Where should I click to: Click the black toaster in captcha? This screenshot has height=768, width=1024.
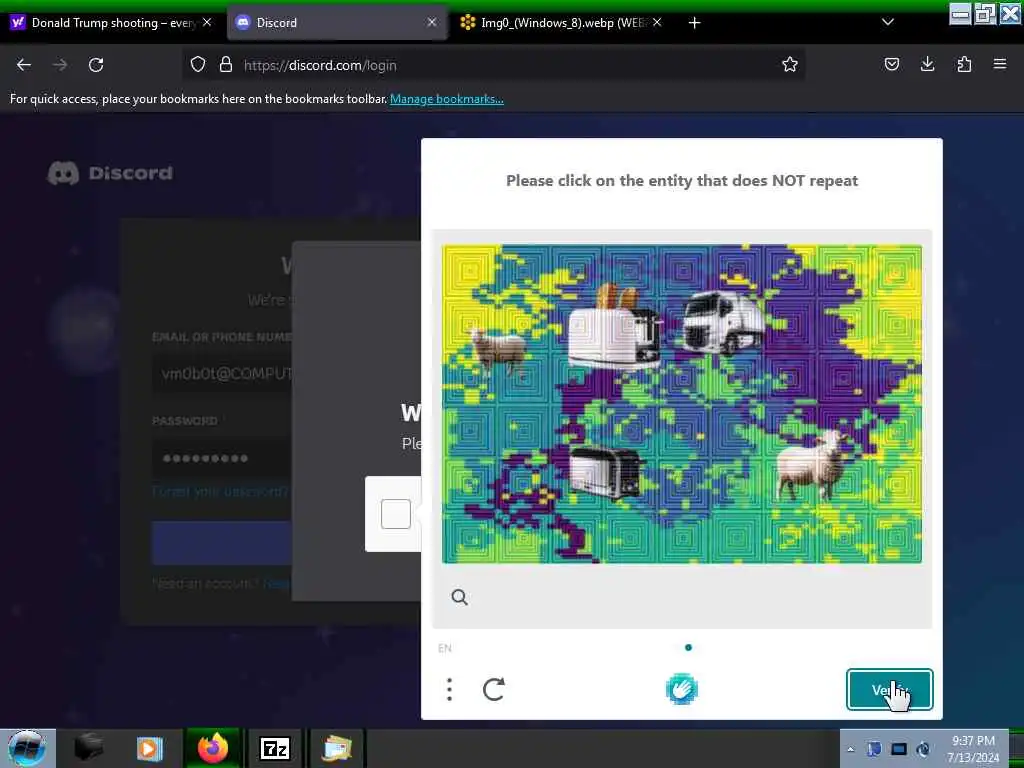coord(605,471)
